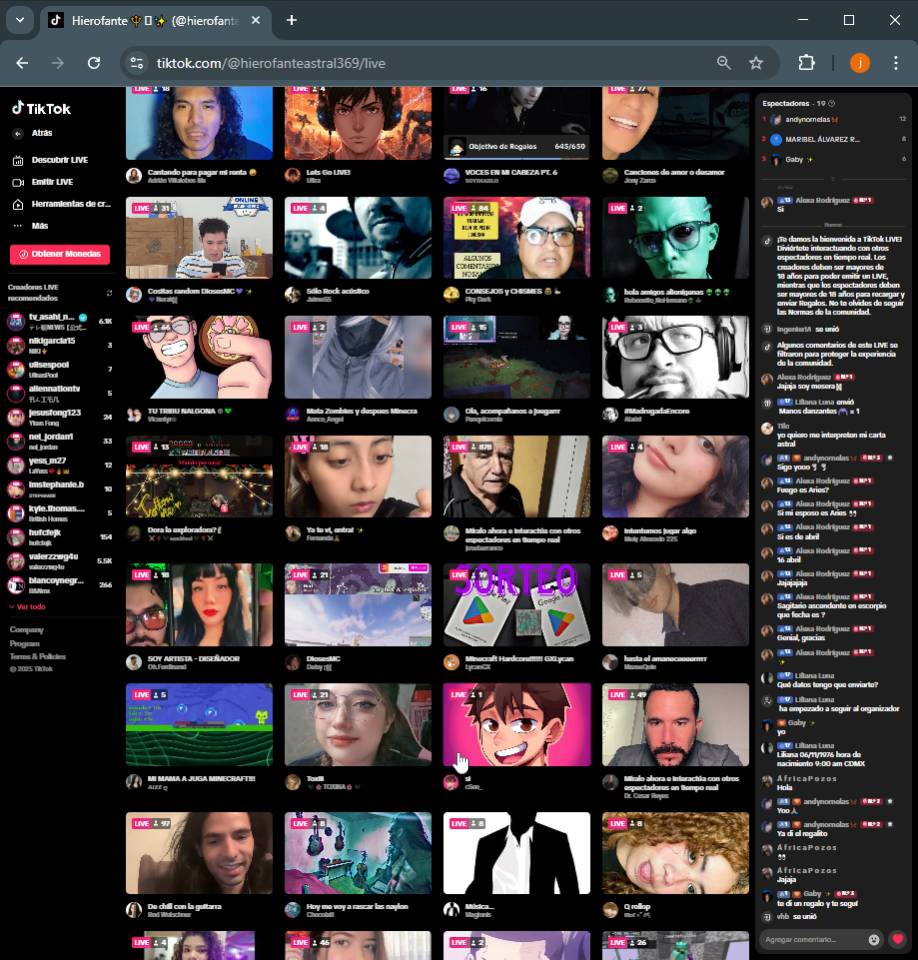Image resolution: width=918 pixels, height=960 pixels.
Task: Reload the page in the browser
Action: 94,63
